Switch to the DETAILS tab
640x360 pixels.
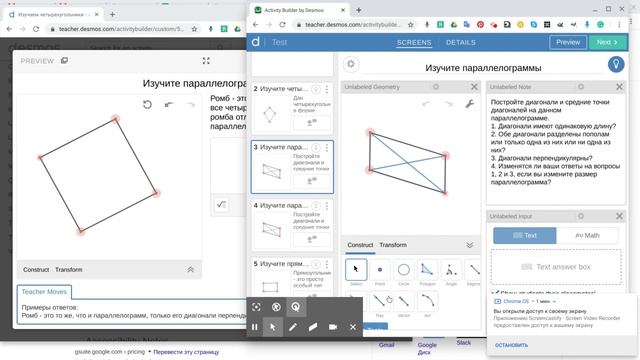tap(460, 42)
